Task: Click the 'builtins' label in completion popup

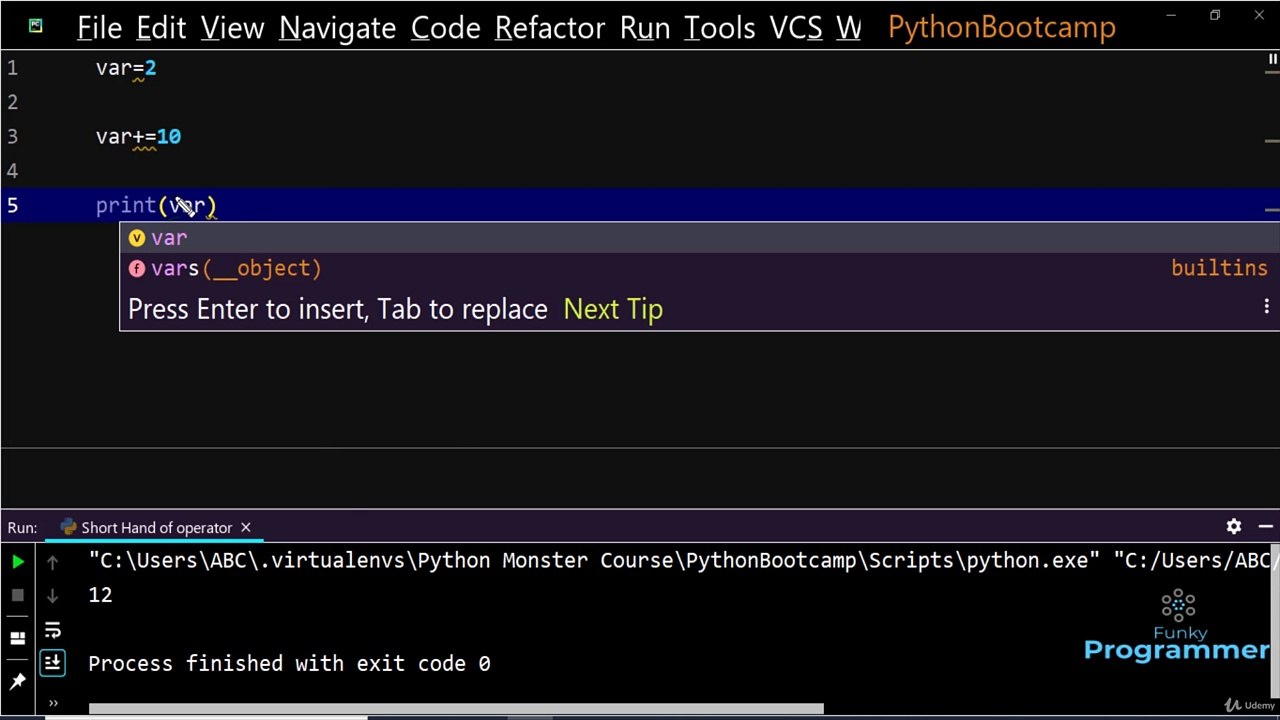Action: tap(1219, 268)
